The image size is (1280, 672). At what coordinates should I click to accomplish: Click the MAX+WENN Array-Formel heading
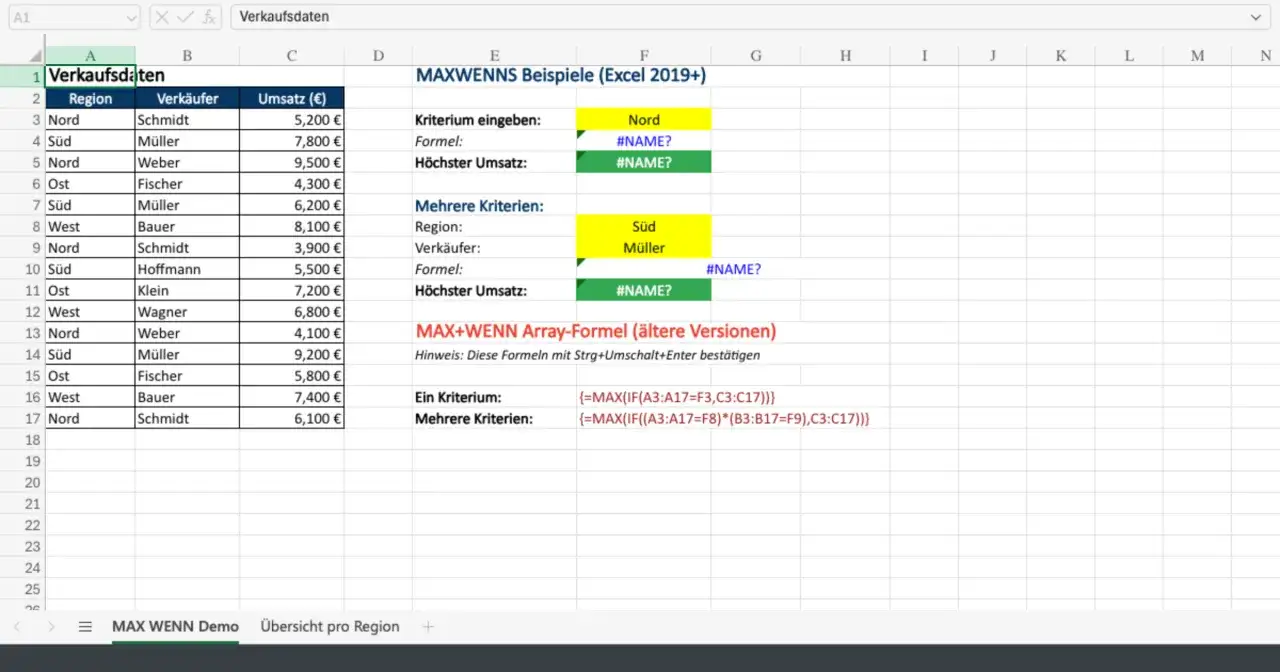pyautogui.click(x=595, y=331)
